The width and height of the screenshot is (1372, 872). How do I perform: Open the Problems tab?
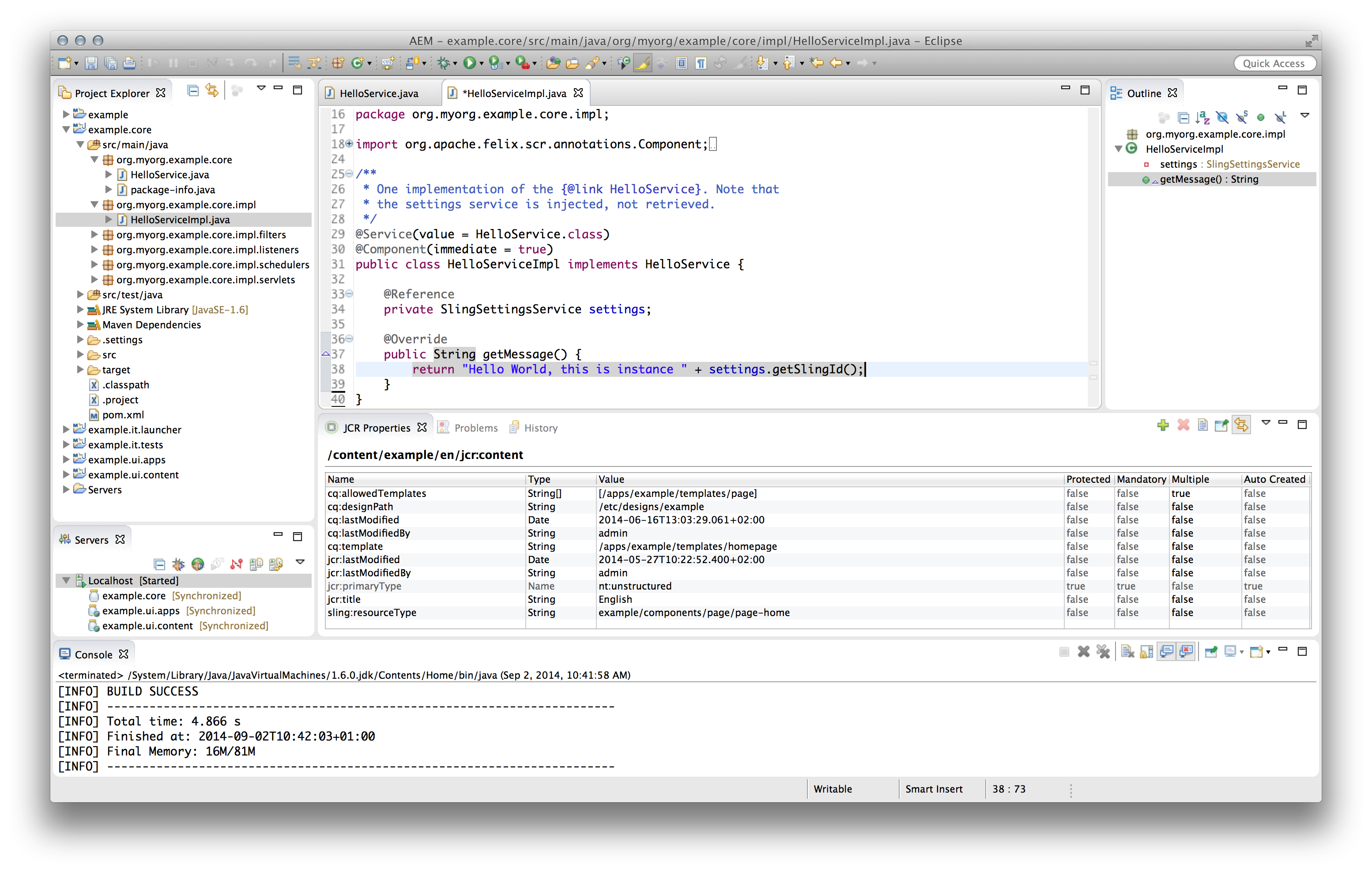coord(475,428)
